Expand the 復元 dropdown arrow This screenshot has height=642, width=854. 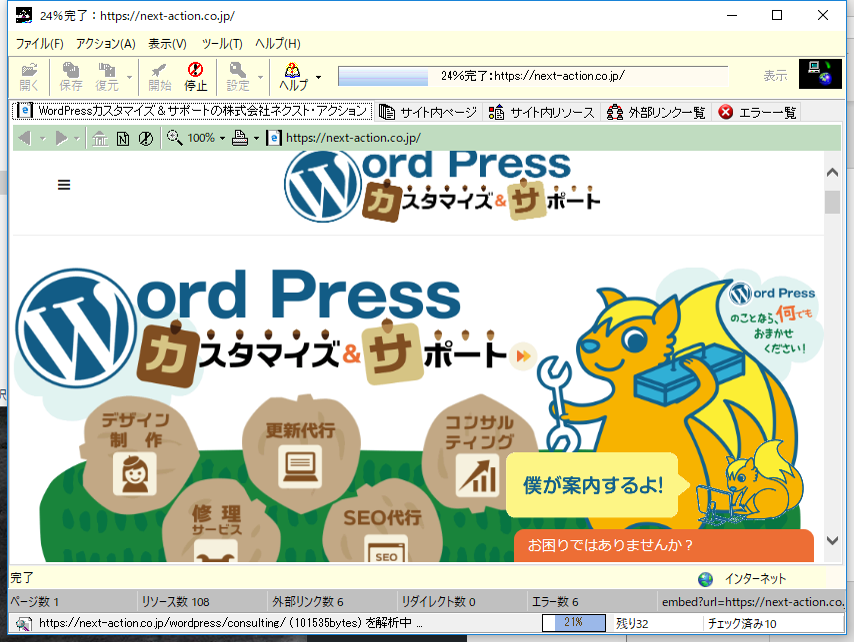coord(129,77)
